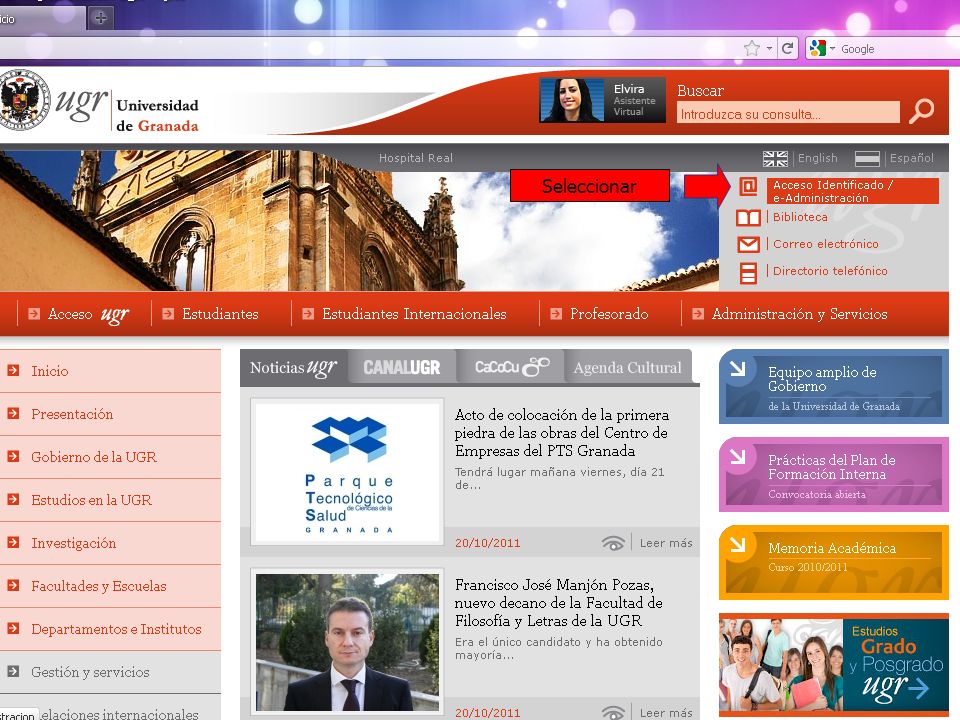Open Estudios Grado y Posgrado banner

coord(834,665)
